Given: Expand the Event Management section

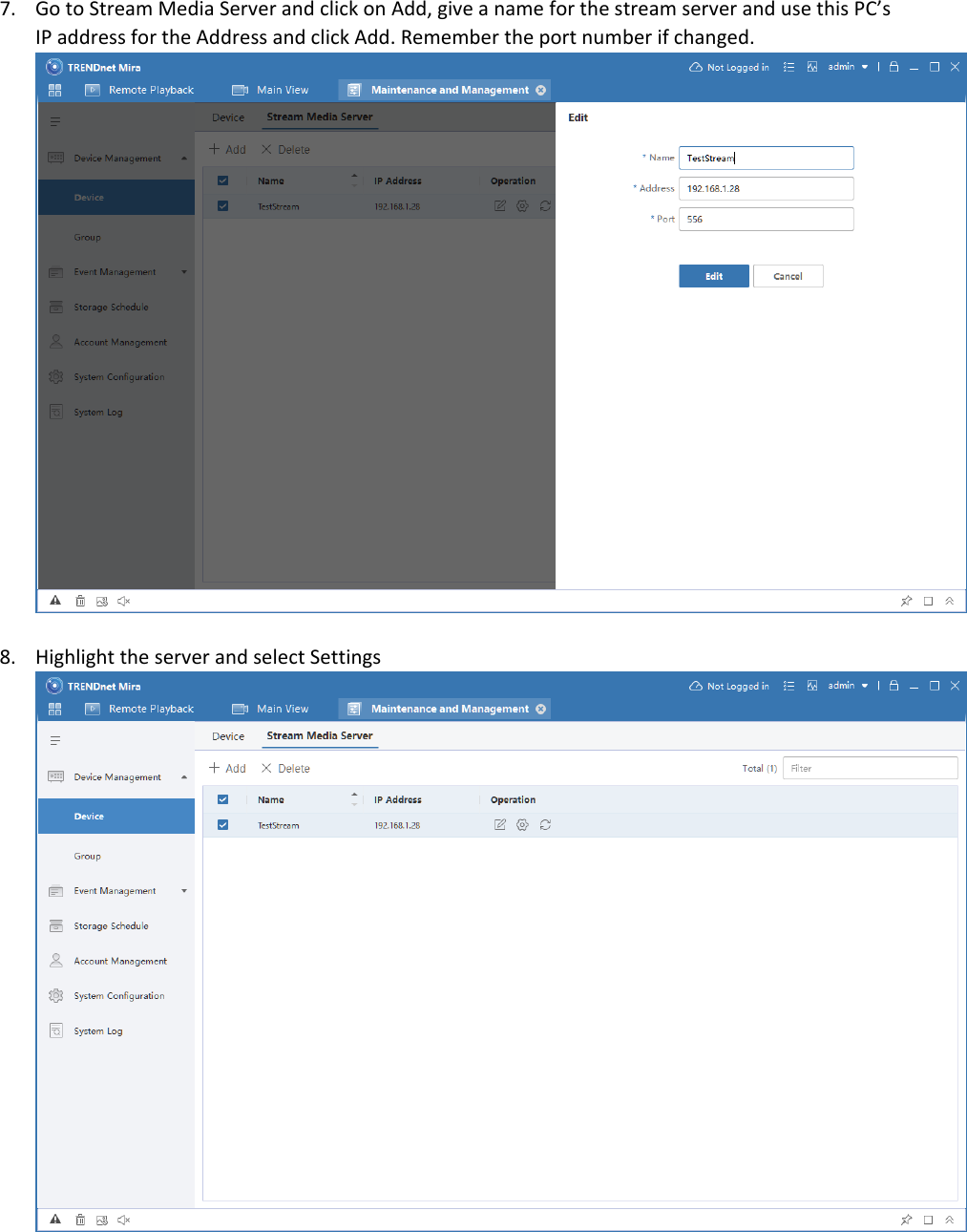Looking at the screenshot, I should tap(182, 890).
